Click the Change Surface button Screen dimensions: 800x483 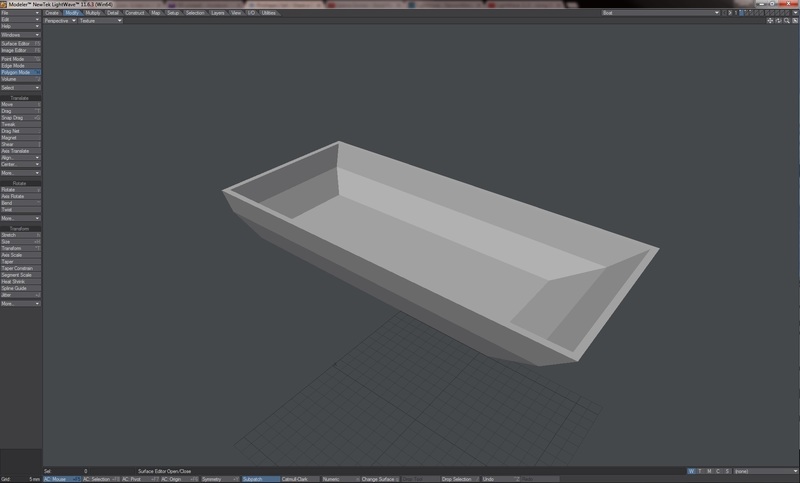[380, 479]
